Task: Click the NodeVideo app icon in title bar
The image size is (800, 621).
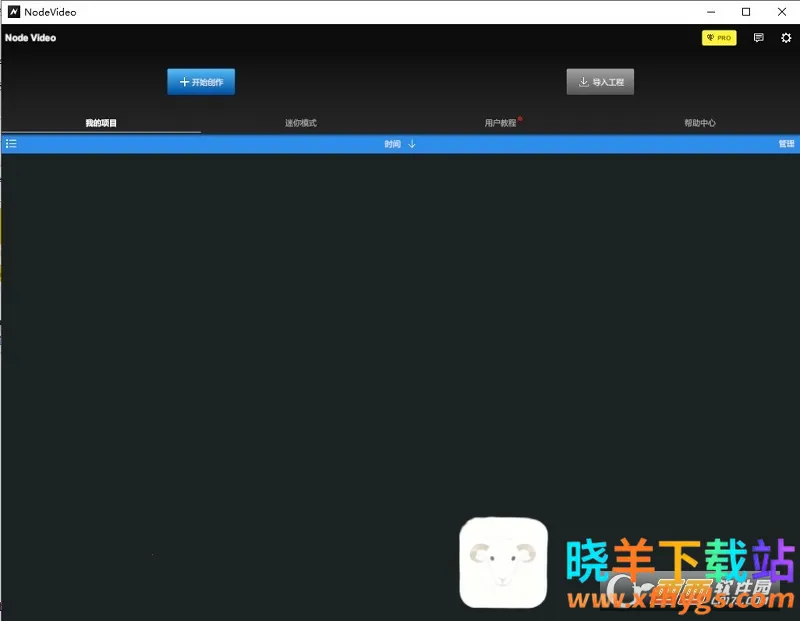Action: [x=14, y=12]
